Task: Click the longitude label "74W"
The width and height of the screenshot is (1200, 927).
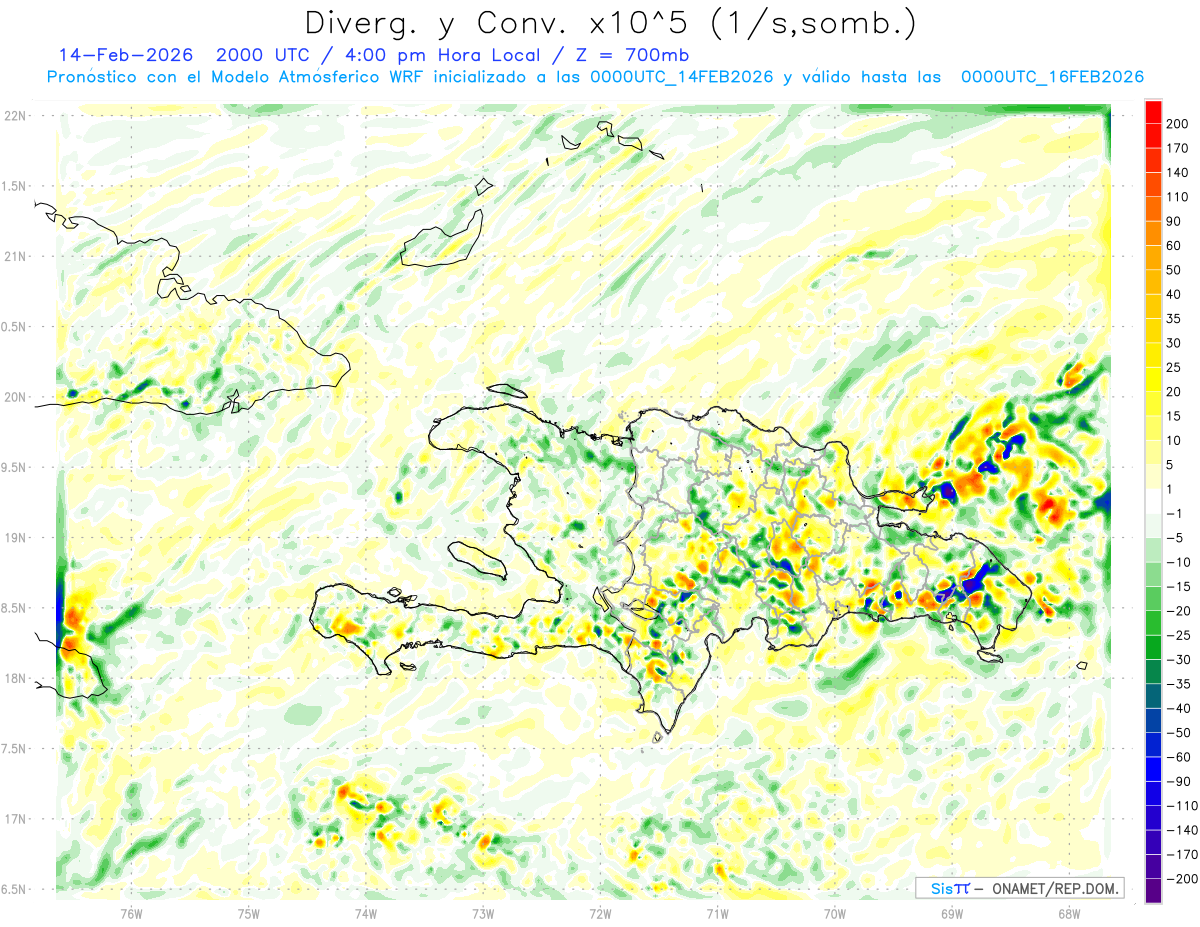Action: (366, 913)
